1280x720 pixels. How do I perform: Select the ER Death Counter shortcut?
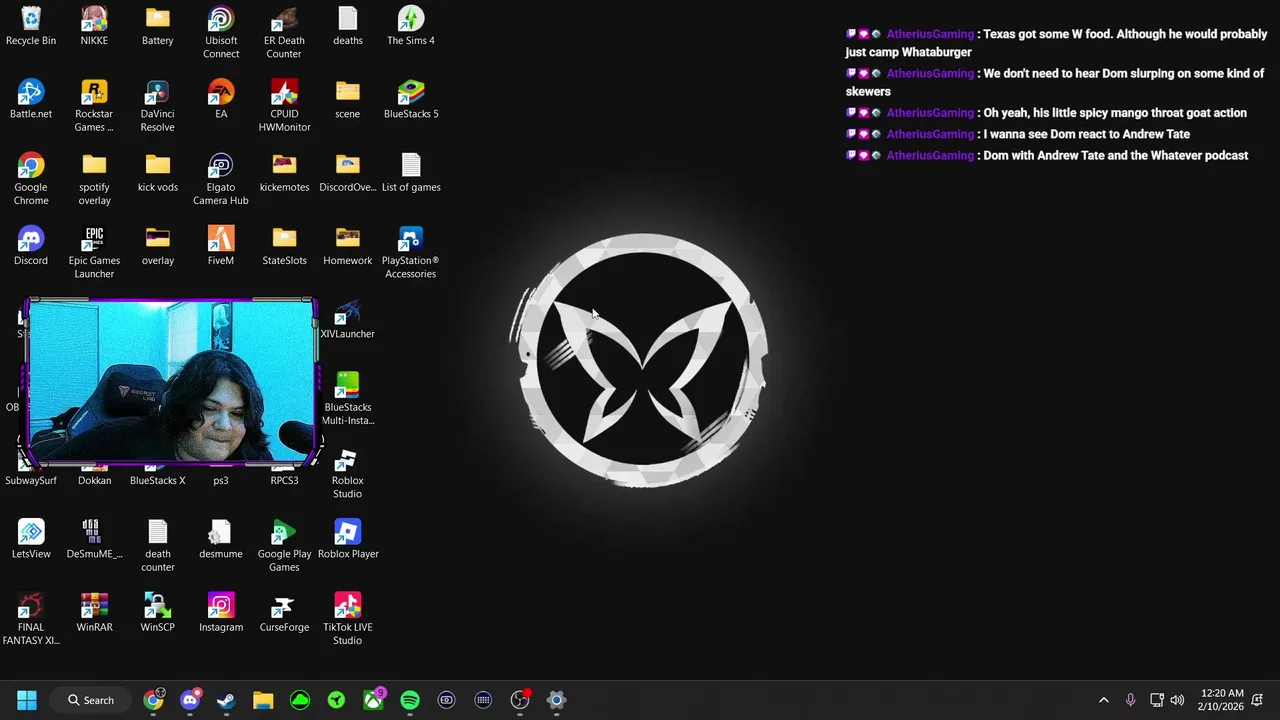(x=284, y=32)
